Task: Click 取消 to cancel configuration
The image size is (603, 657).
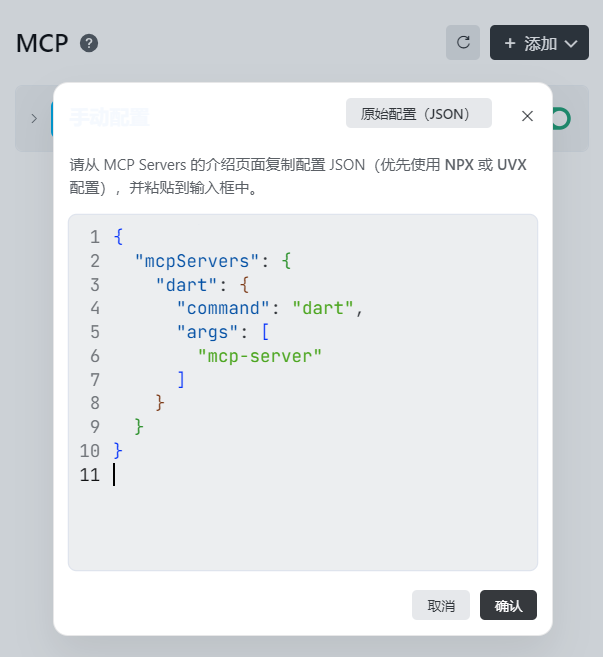Action: coord(441,605)
